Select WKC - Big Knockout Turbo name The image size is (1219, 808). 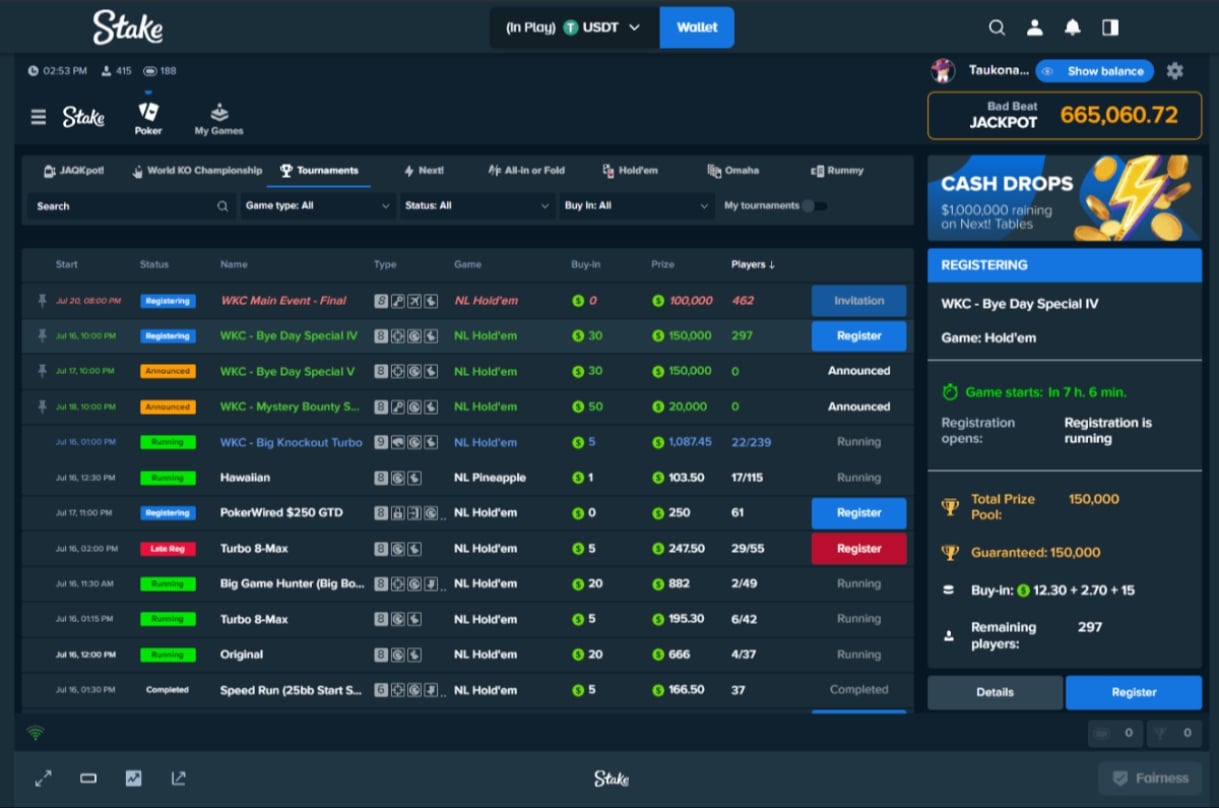point(291,442)
